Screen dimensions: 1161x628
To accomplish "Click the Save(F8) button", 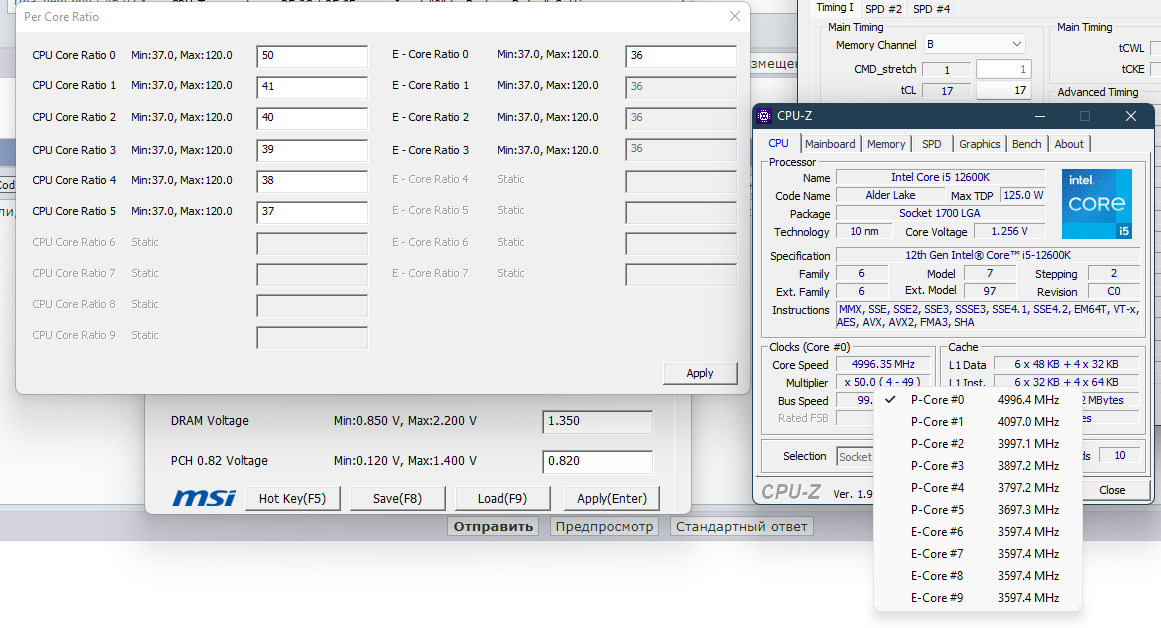I will (x=397, y=498).
